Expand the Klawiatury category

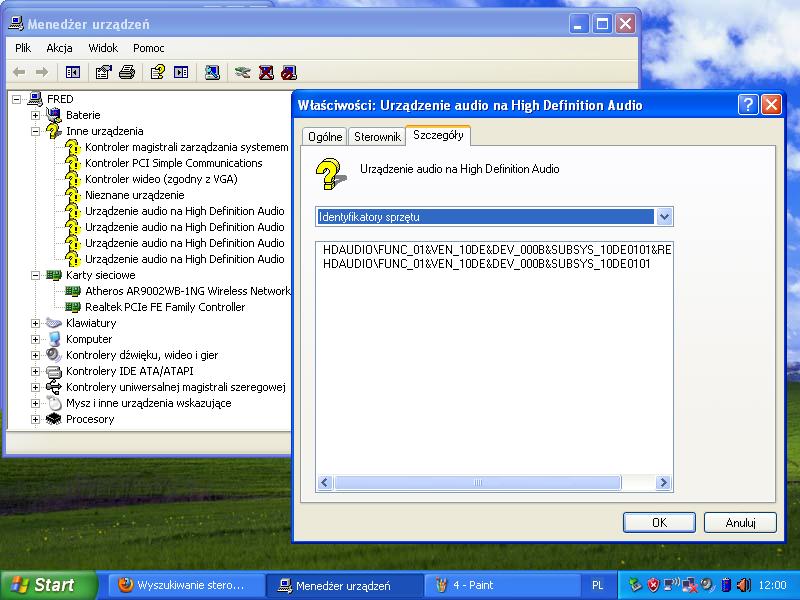tap(35, 323)
